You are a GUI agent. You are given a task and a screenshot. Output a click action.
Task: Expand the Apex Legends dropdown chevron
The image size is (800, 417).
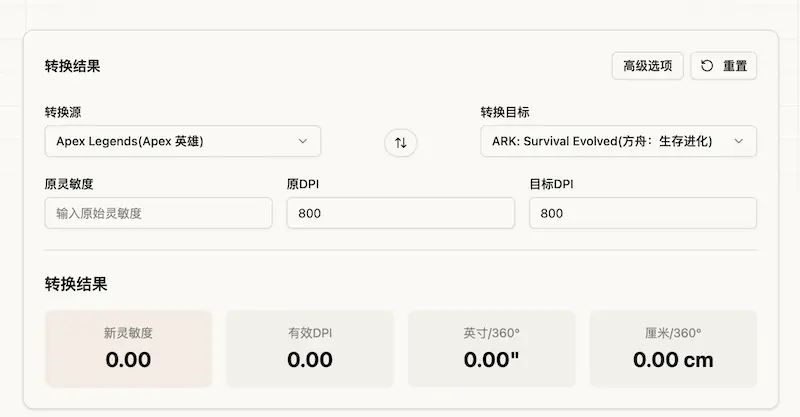(x=303, y=141)
